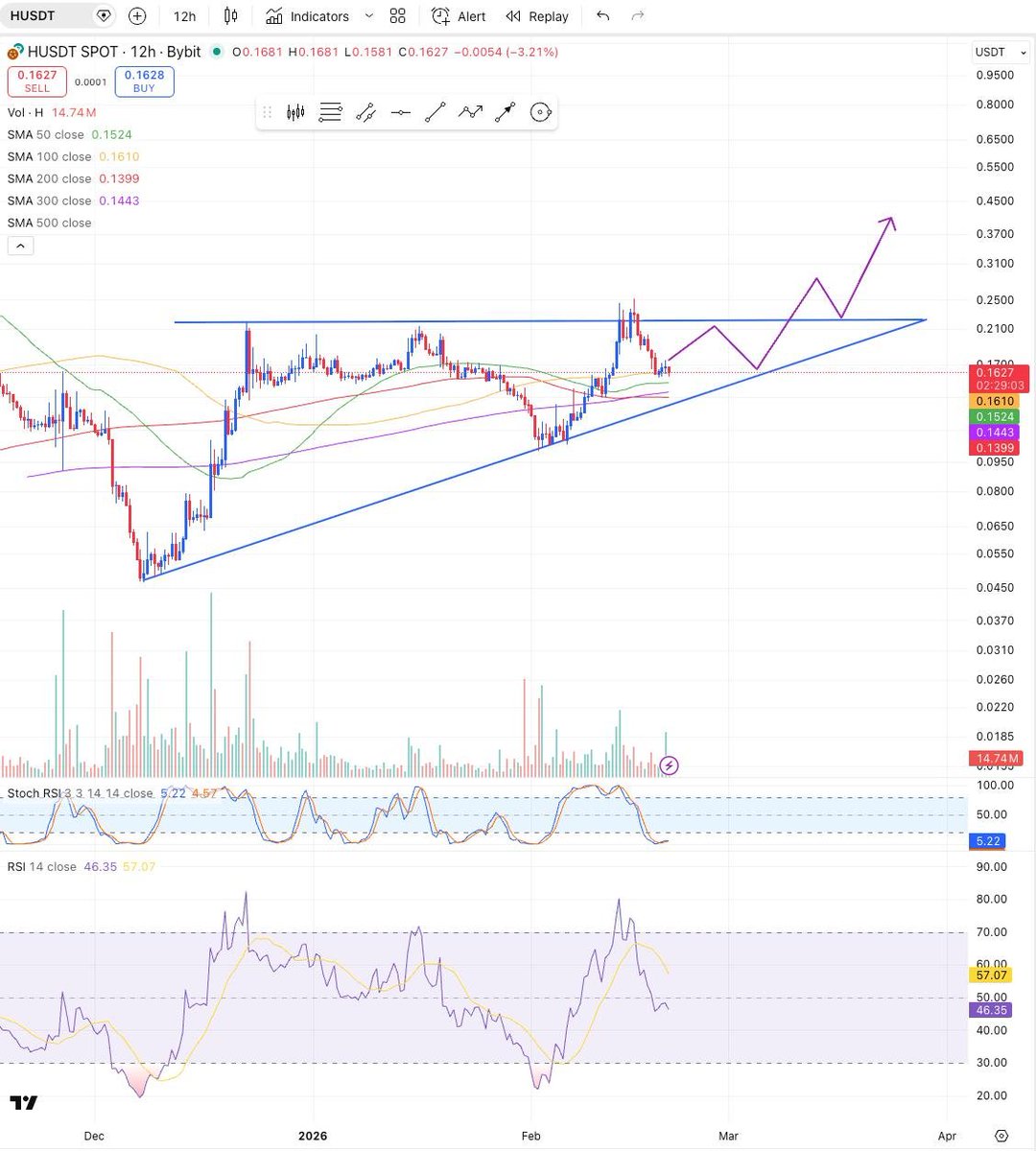Click the 0.0001 spread value
Image resolution: width=1036 pixels, height=1151 pixels.
(x=91, y=82)
